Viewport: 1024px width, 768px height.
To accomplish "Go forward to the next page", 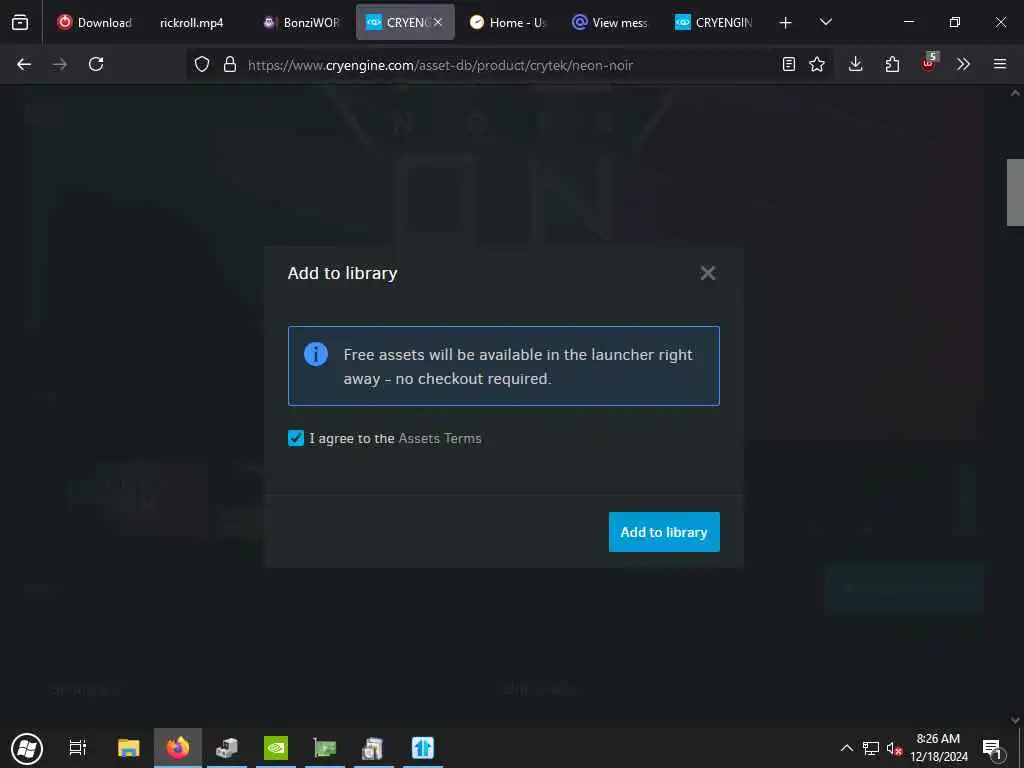I will click(60, 64).
